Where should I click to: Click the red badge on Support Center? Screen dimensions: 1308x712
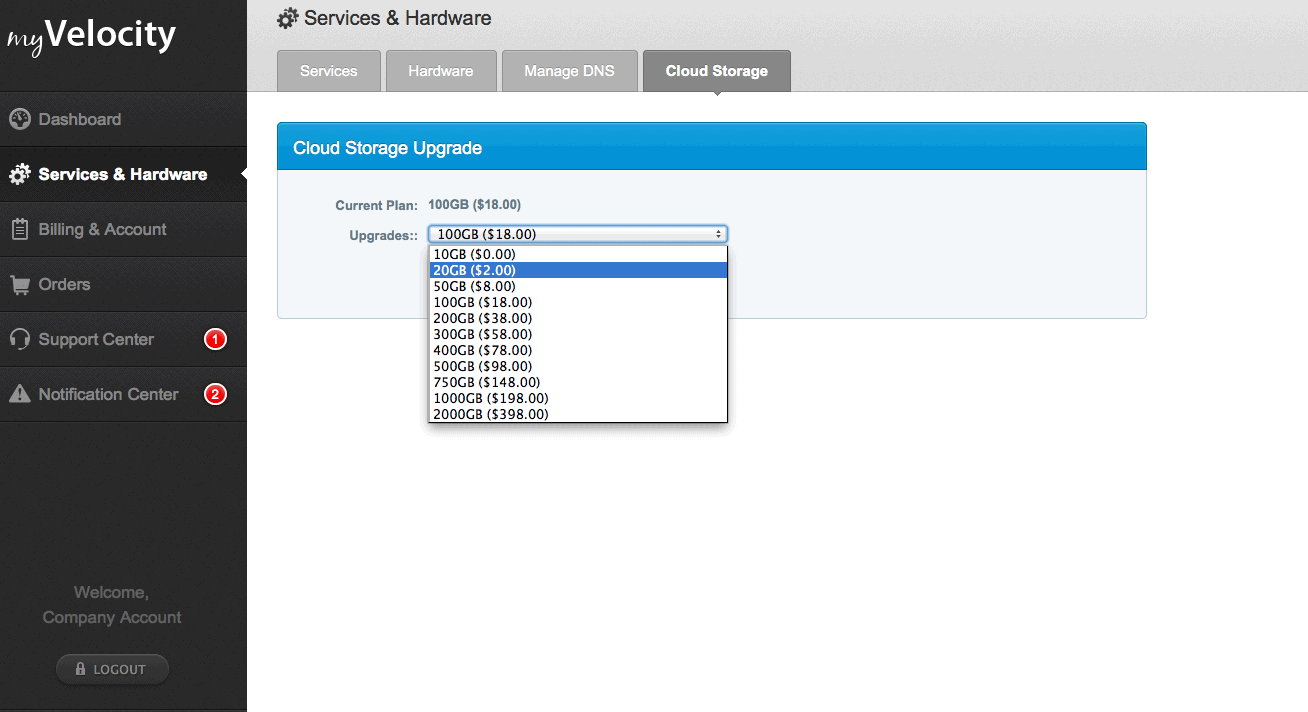point(215,340)
